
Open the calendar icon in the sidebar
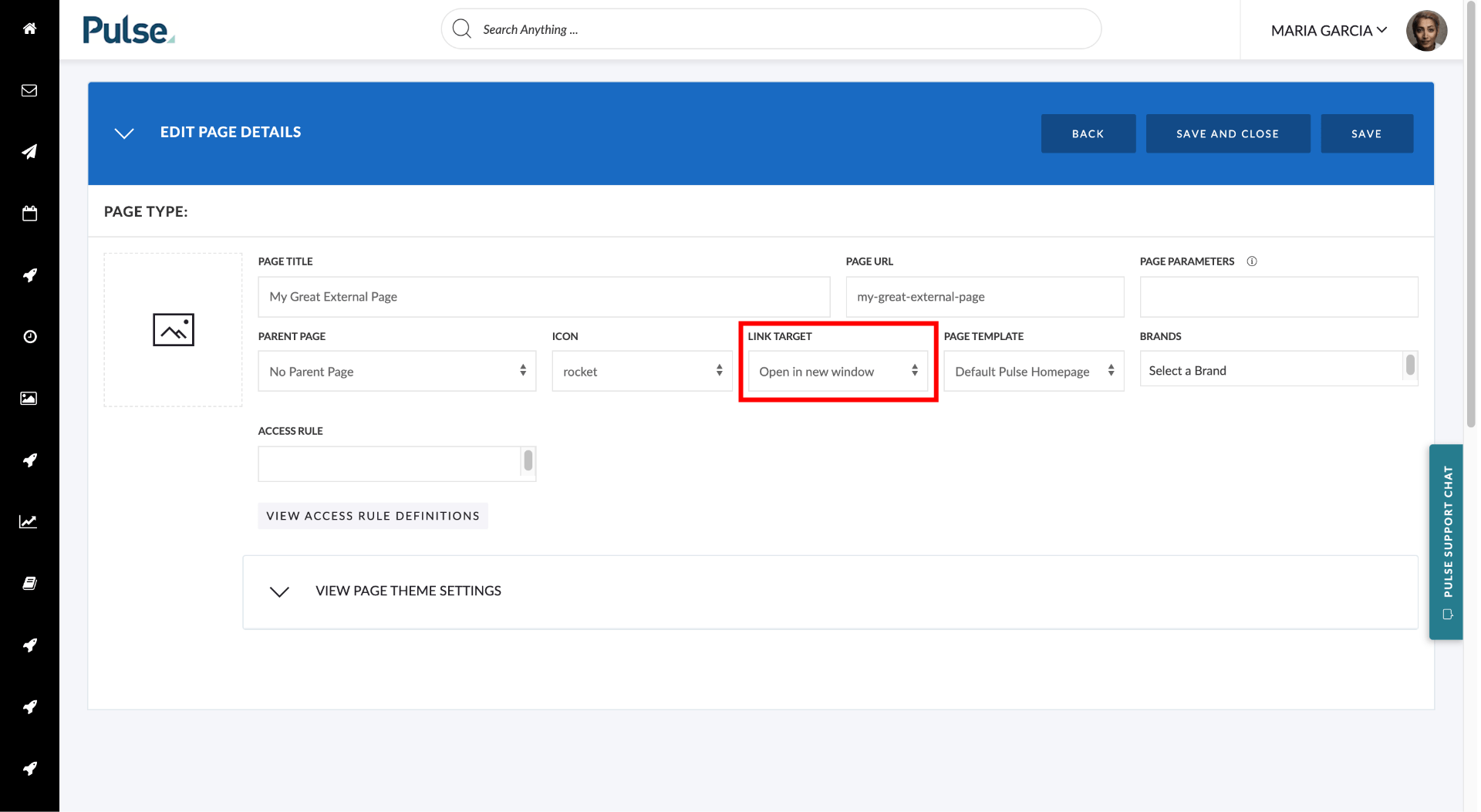click(x=29, y=214)
